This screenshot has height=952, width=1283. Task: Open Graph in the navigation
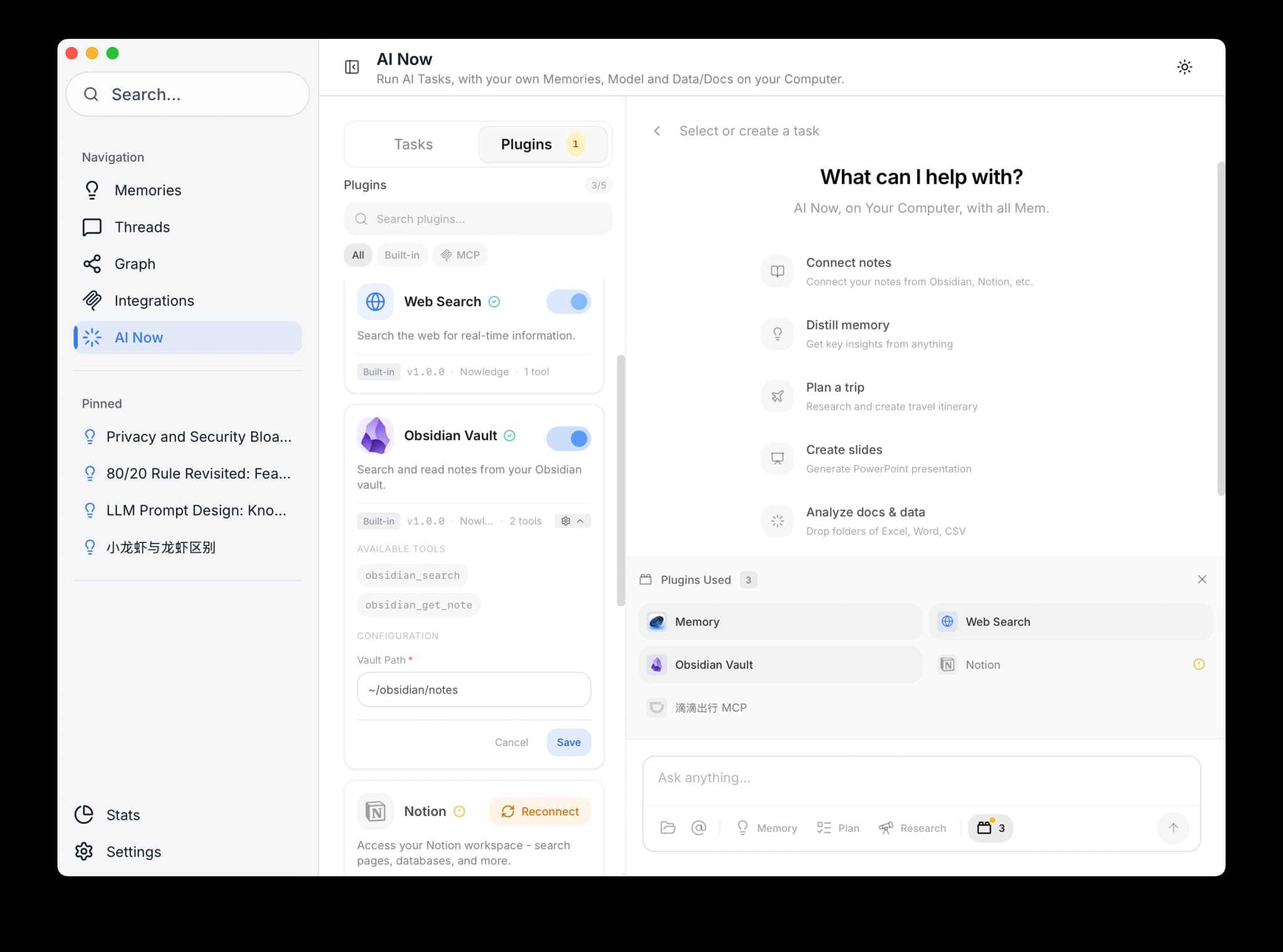(x=135, y=264)
